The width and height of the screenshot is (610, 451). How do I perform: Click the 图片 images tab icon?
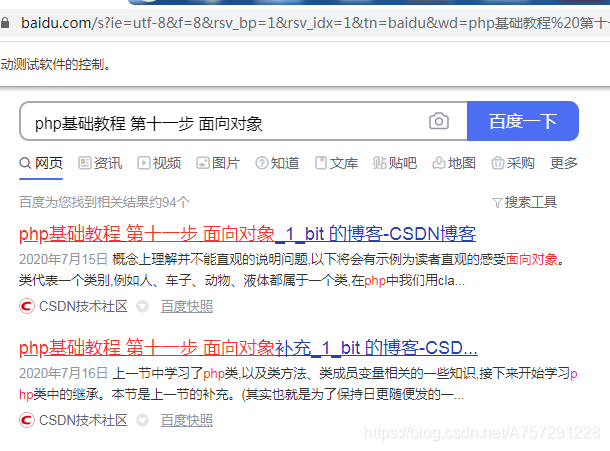pyautogui.click(x=203, y=163)
